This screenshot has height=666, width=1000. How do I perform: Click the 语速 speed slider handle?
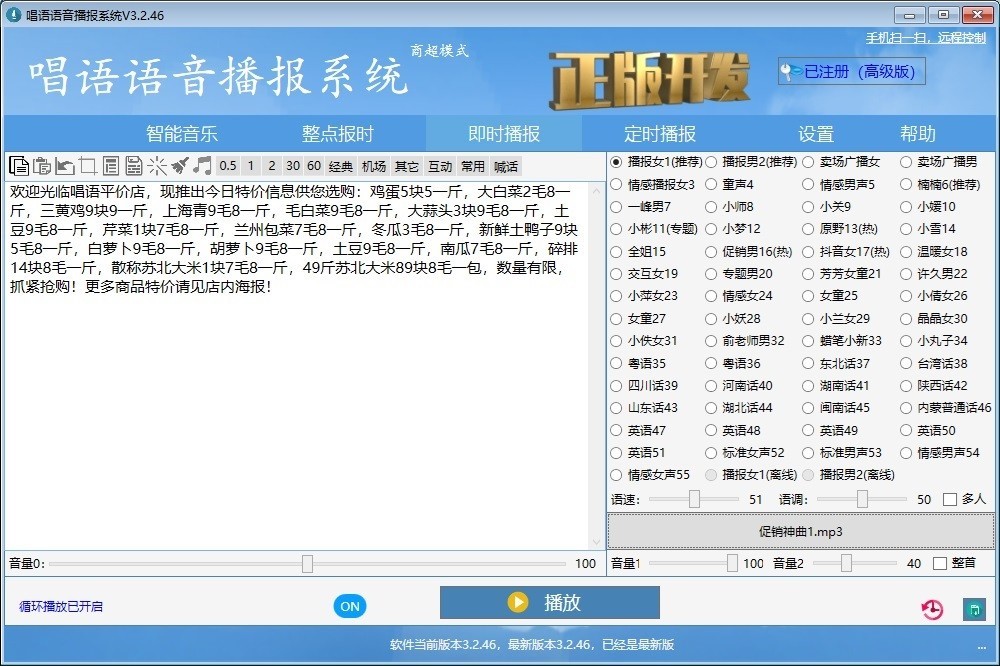click(x=695, y=499)
